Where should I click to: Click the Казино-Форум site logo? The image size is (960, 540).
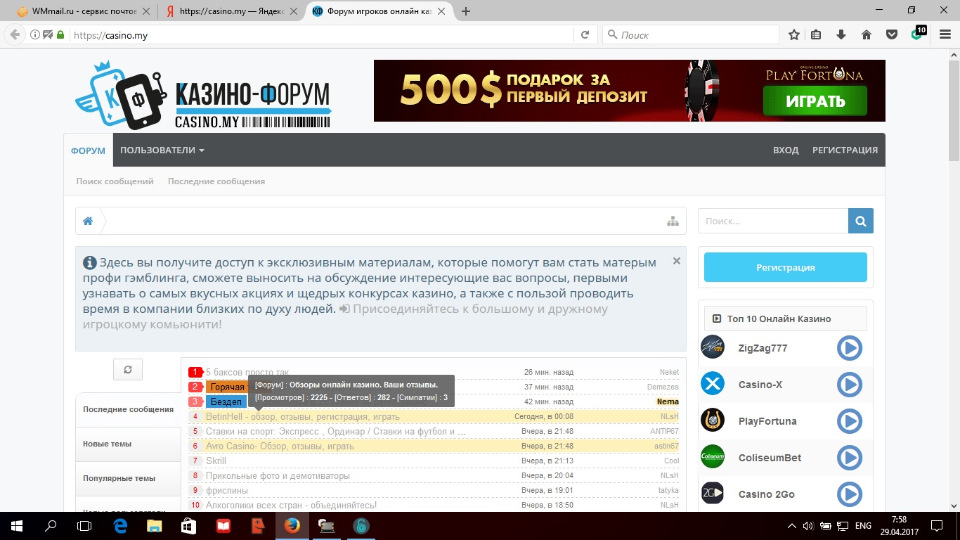point(203,96)
